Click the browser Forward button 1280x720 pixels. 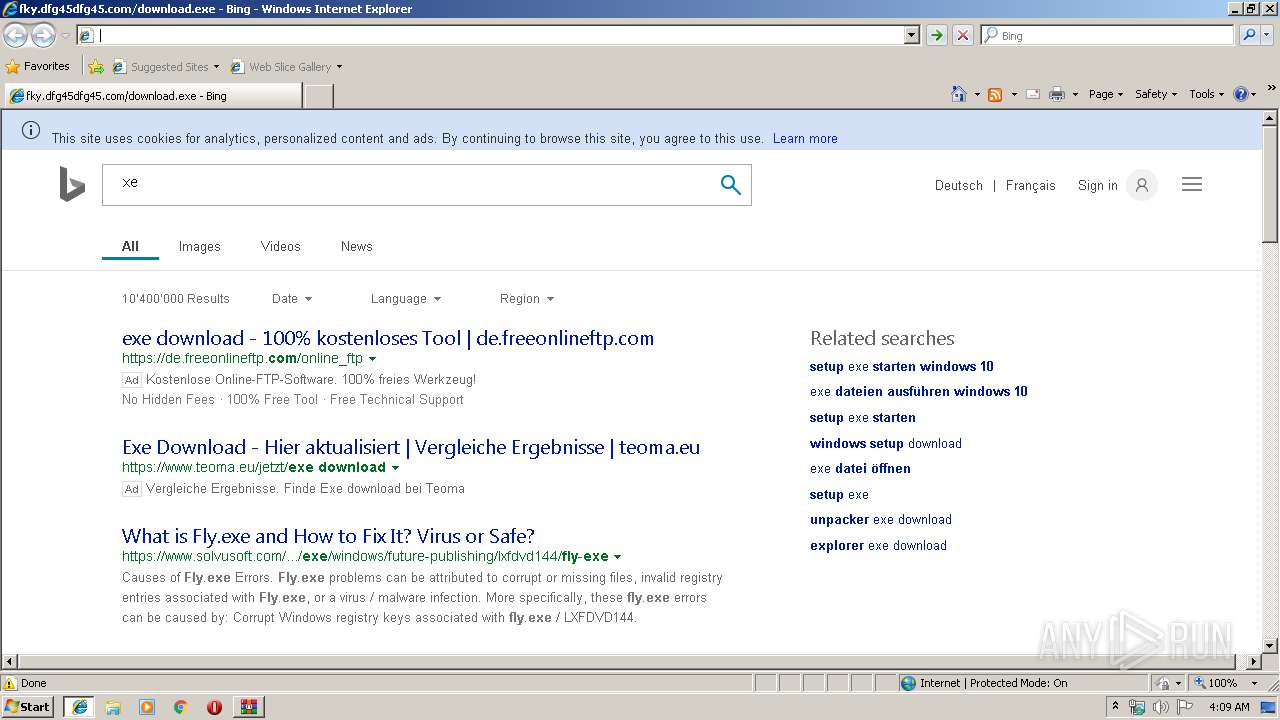pos(43,36)
